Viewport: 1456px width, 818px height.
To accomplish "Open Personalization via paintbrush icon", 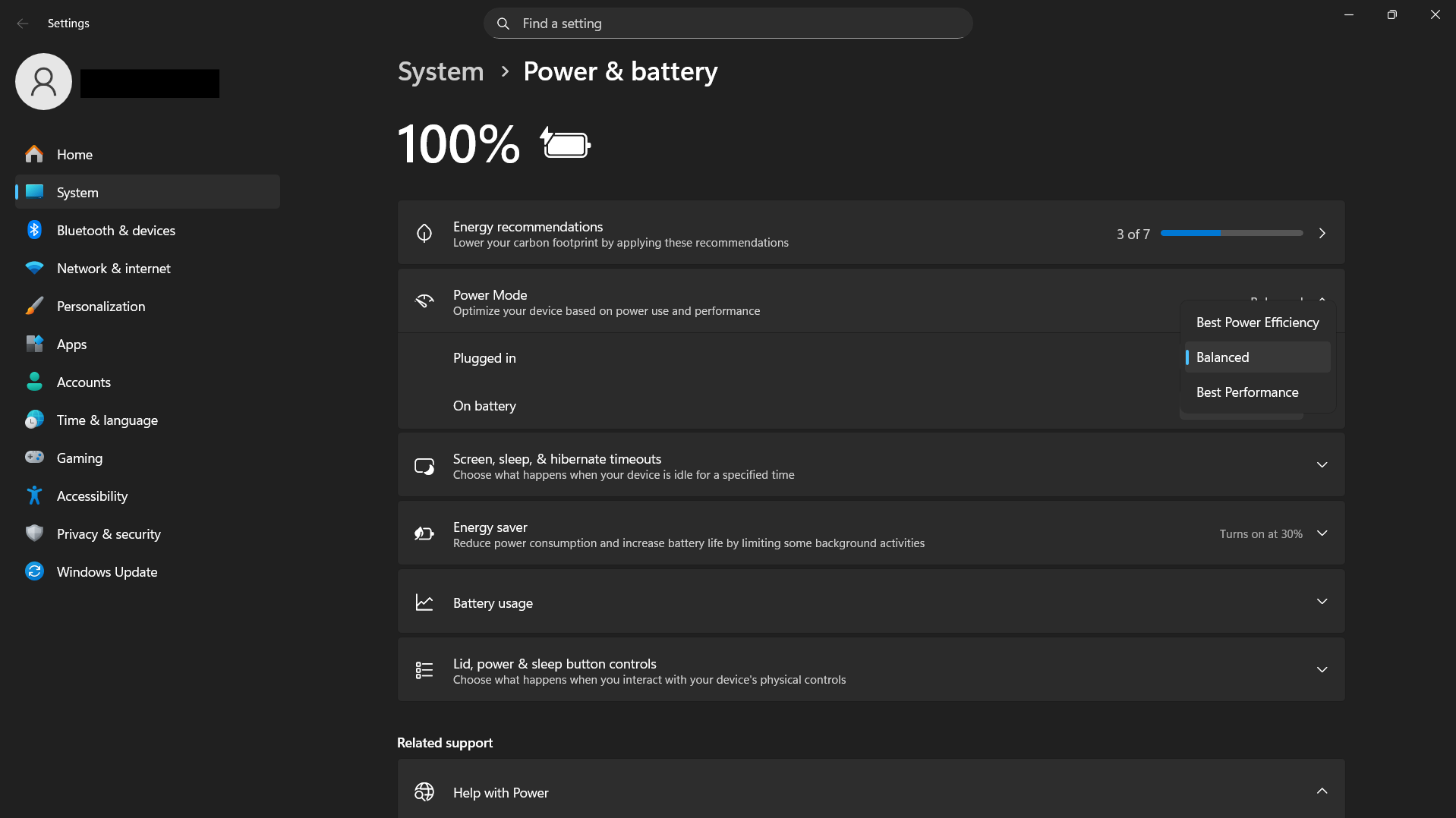I will [34, 306].
